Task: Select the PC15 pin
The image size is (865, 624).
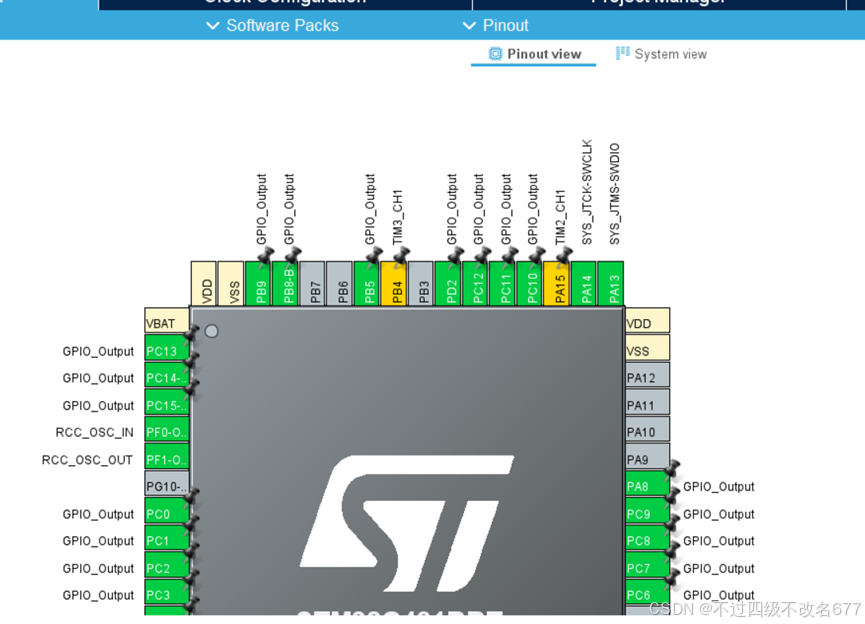Action: (167, 402)
